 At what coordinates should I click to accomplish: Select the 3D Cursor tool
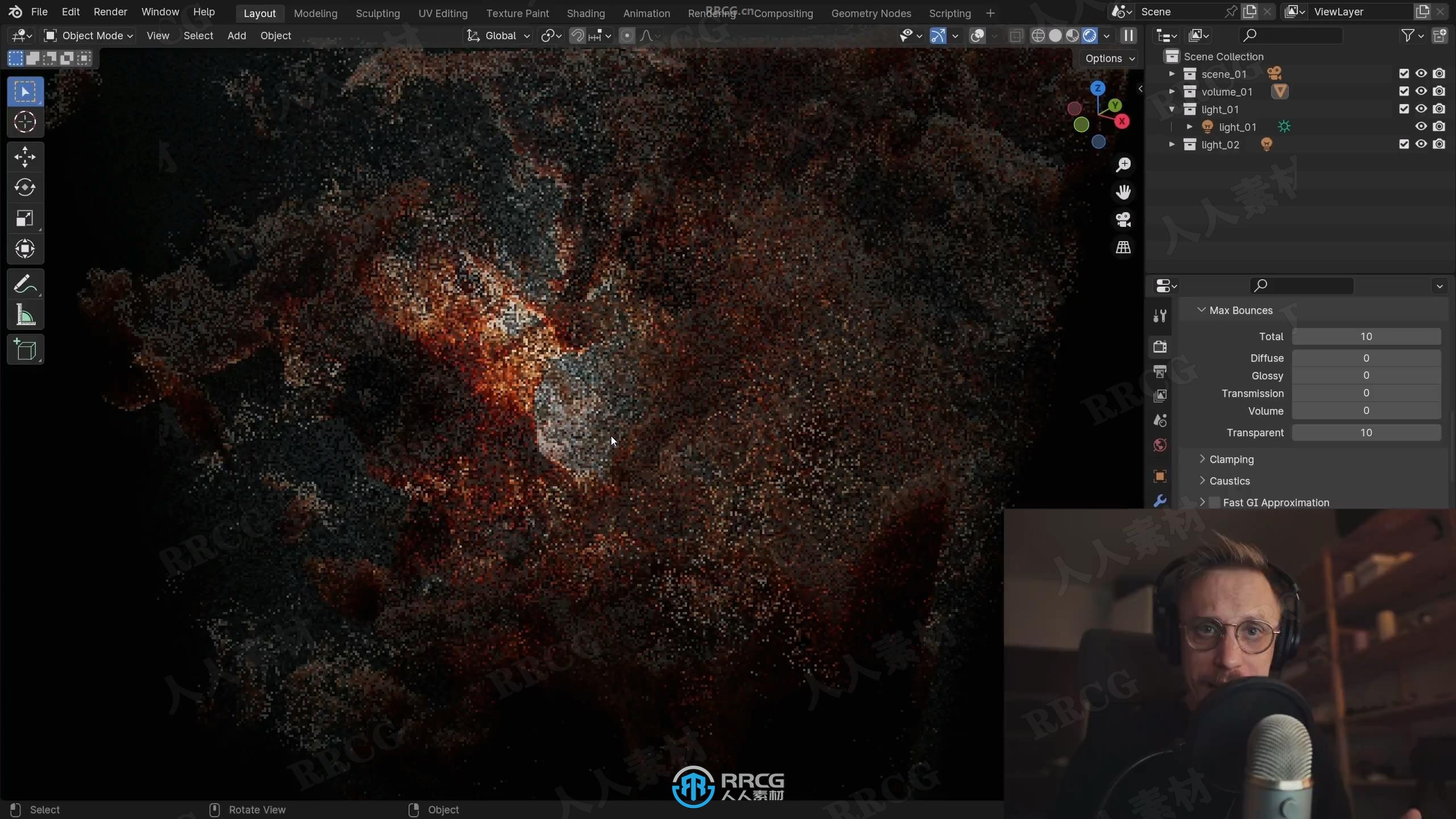pyautogui.click(x=25, y=122)
